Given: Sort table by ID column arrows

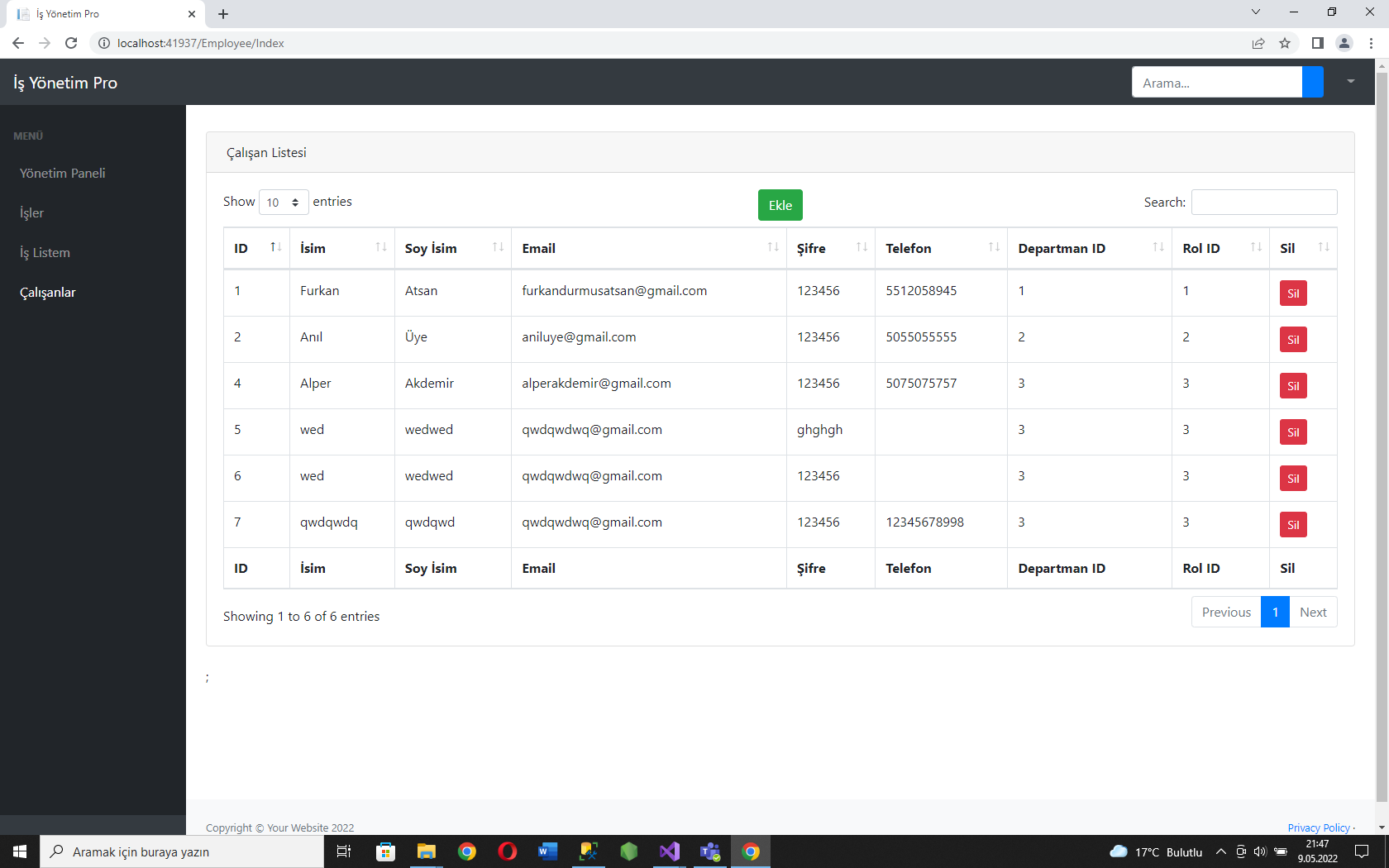Looking at the screenshot, I should 276,247.
